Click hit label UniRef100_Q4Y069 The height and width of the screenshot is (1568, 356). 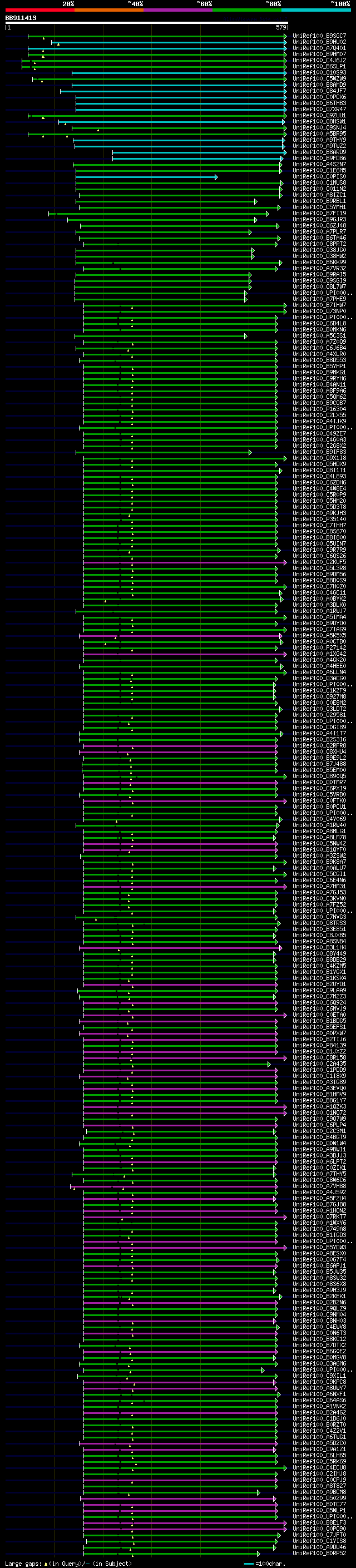[319, 819]
